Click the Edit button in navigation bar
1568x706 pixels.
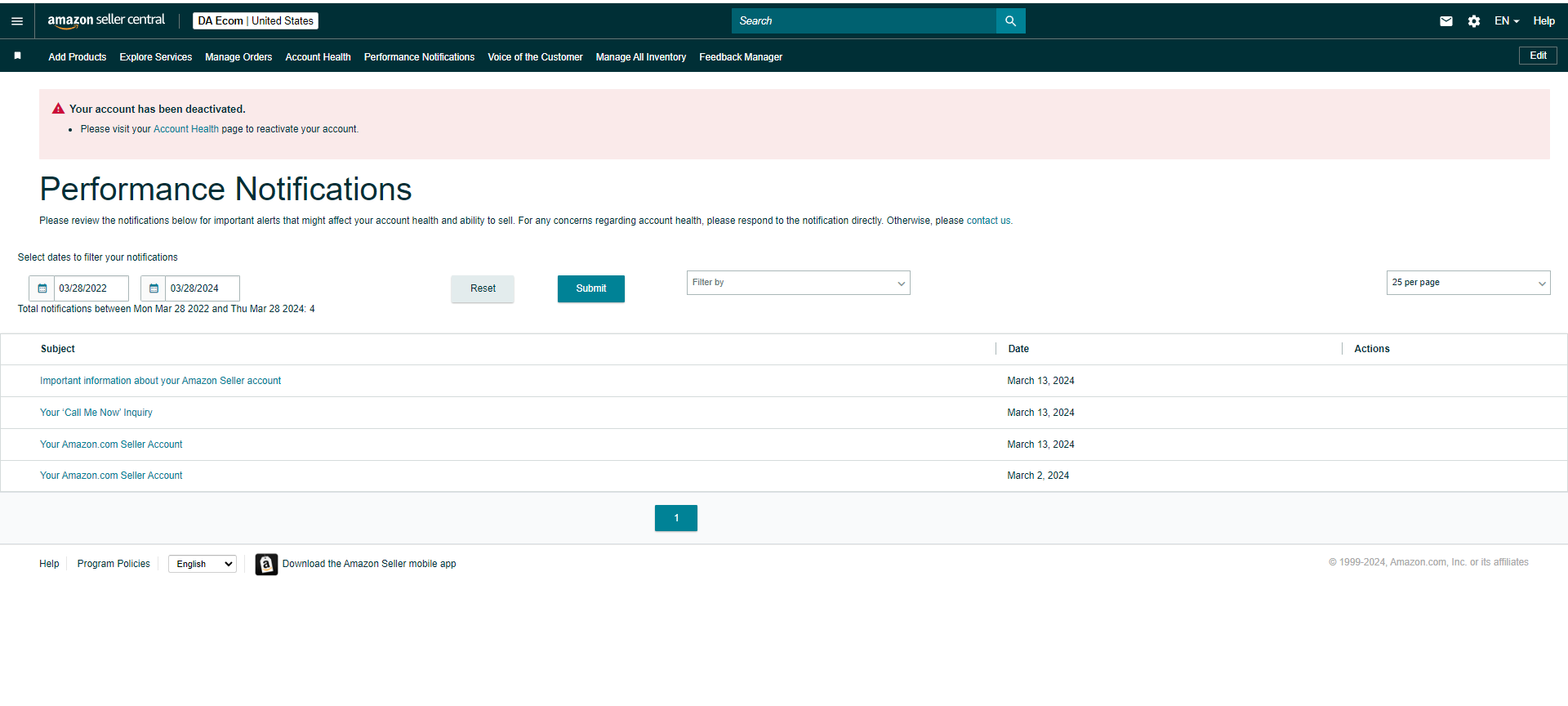(x=1538, y=56)
